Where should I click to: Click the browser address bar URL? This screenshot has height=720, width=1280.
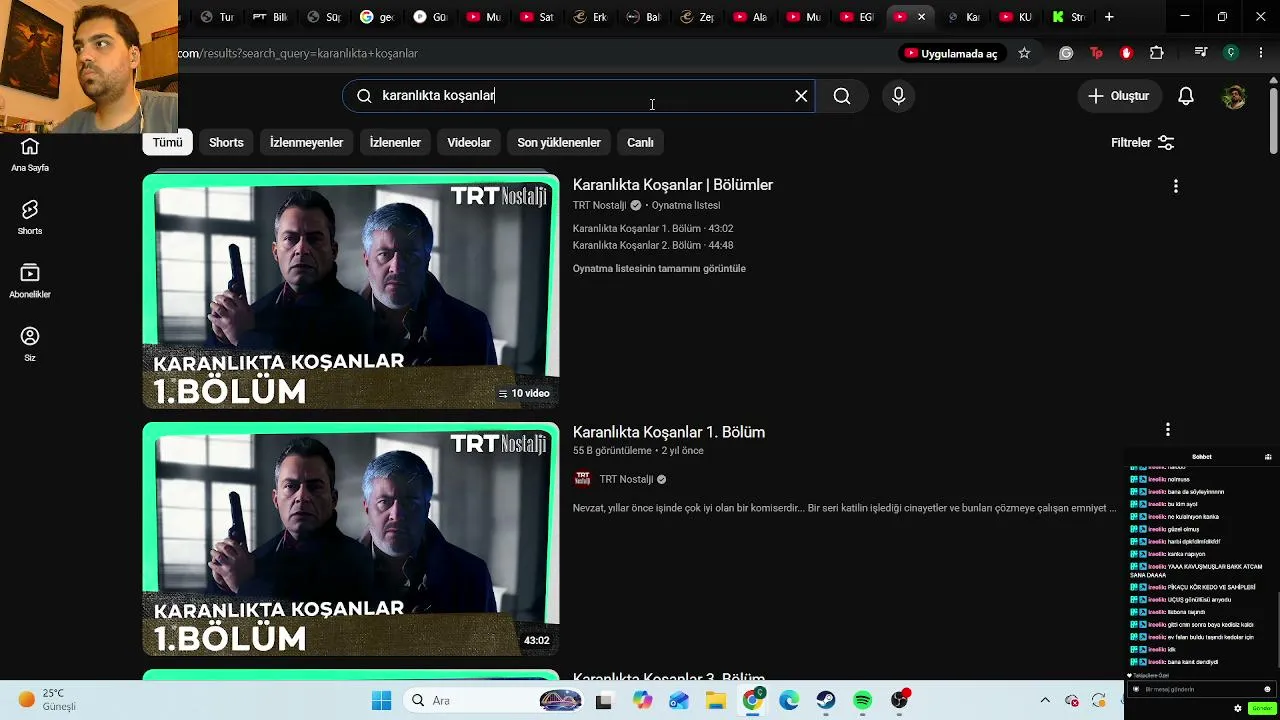click(x=298, y=53)
